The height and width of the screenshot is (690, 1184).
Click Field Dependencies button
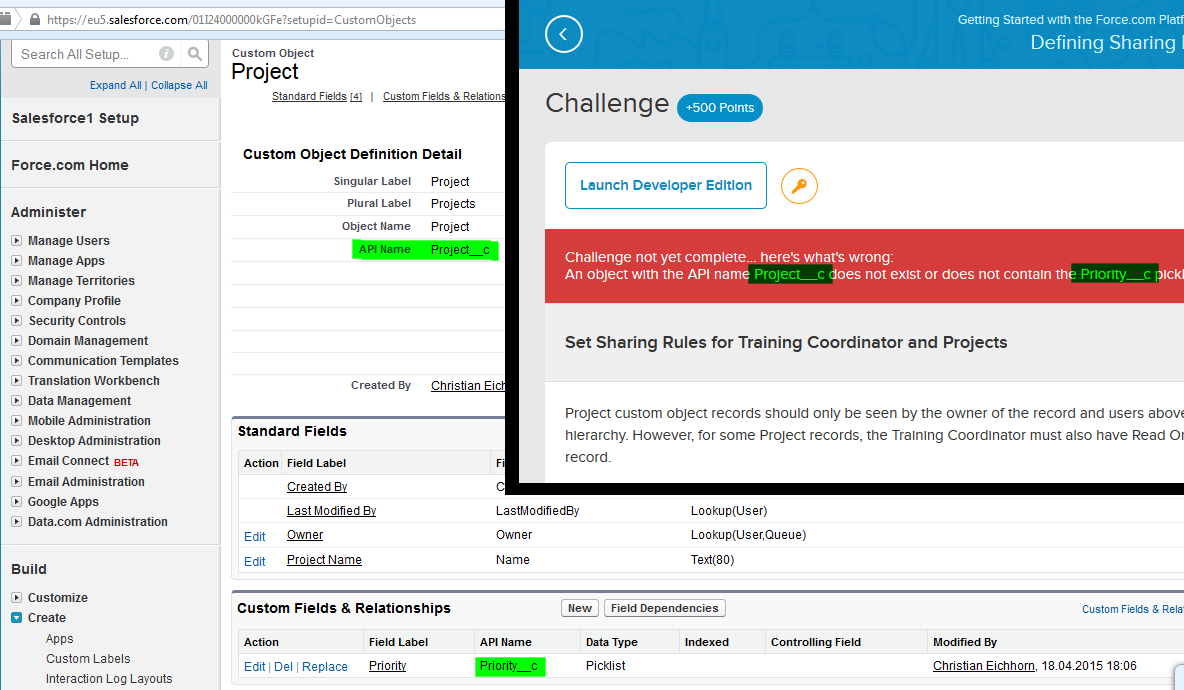(x=664, y=608)
